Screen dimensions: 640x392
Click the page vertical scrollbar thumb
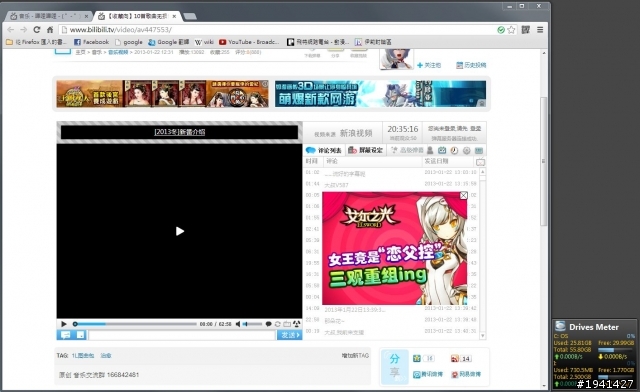tap(544, 161)
